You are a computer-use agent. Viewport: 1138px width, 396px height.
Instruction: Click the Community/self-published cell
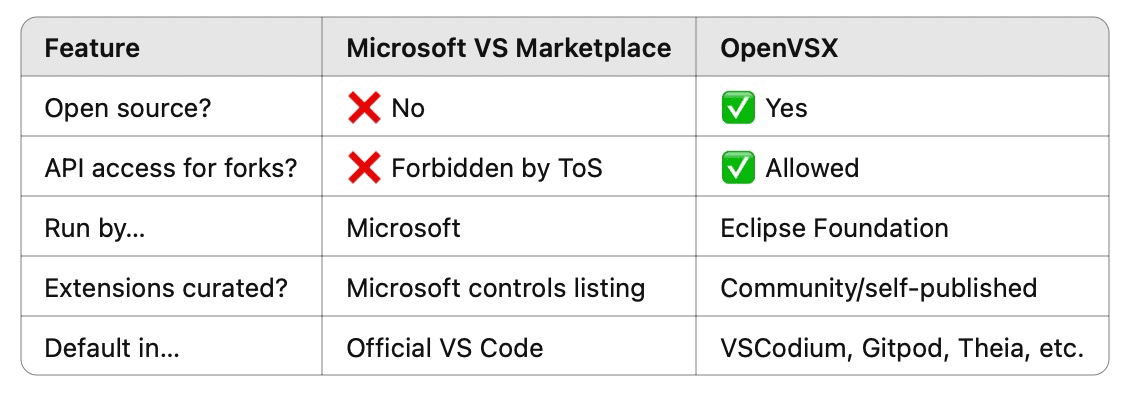pos(879,289)
